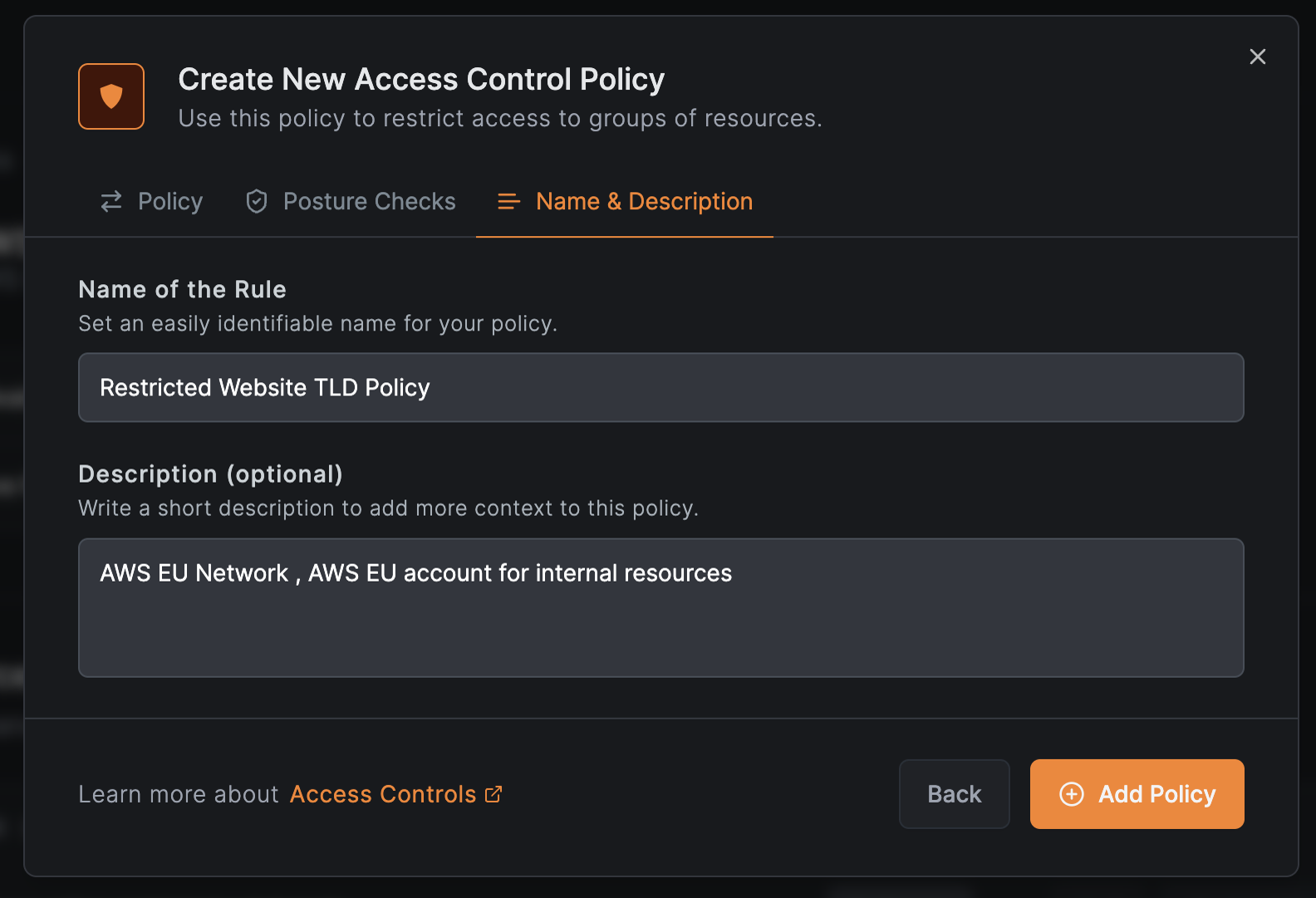Switch to the Policy tab label
Viewport: 1316px width, 898px height.
pos(170,201)
